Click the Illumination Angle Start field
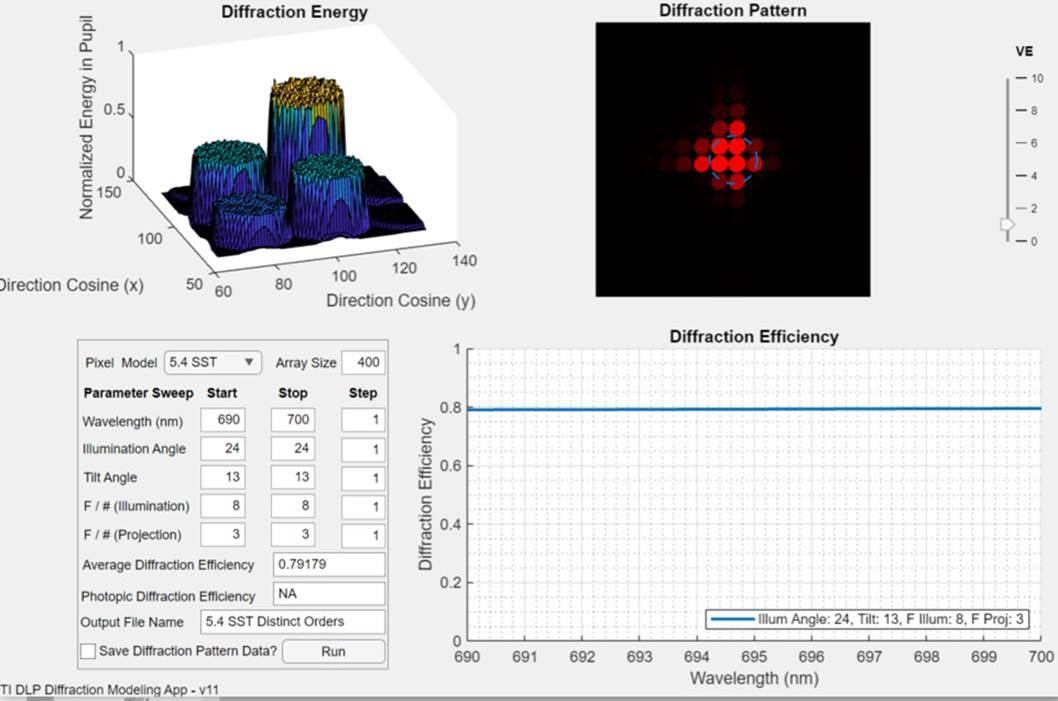Viewport: 1058px width, 701px height. 221,449
